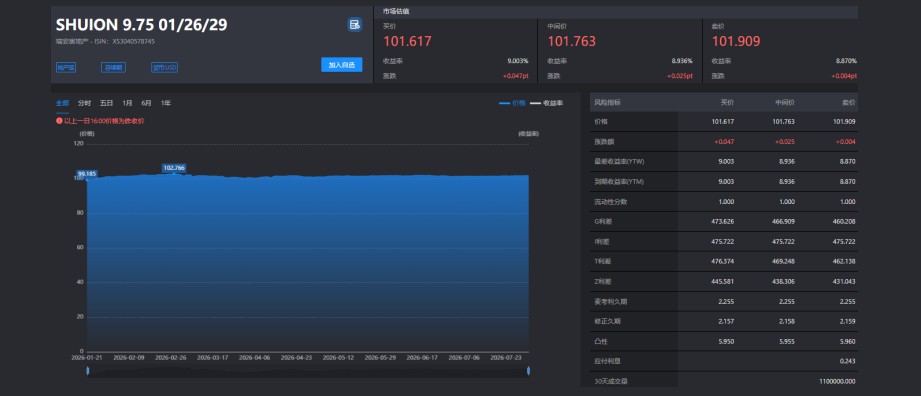
Task: Click G利差 bid value 473.626
Action: pos(722,222)
